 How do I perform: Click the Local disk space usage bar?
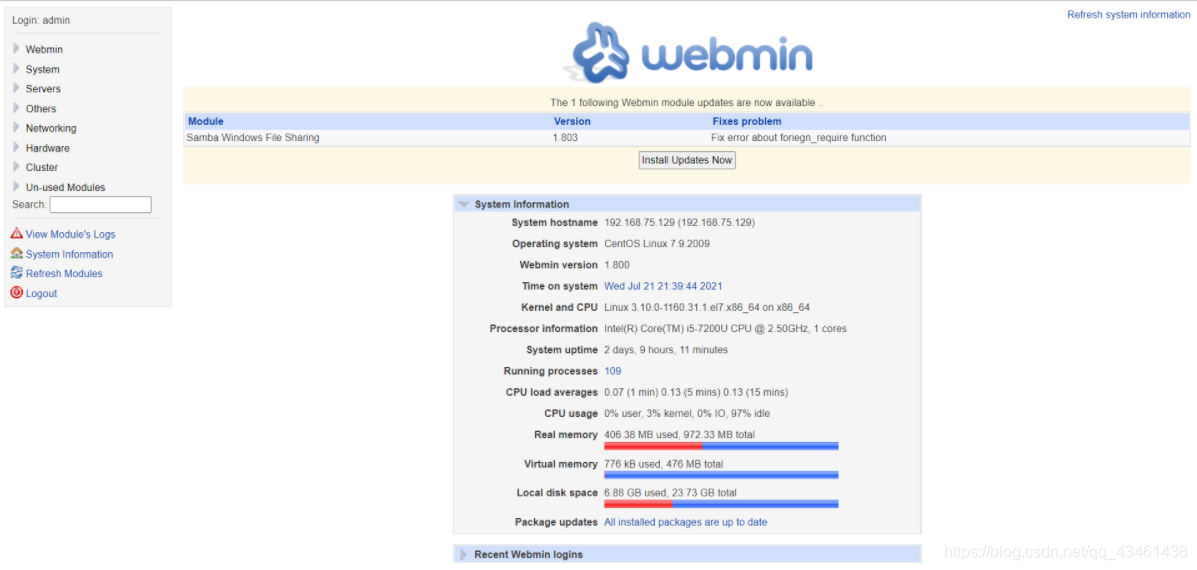(721, 504)
